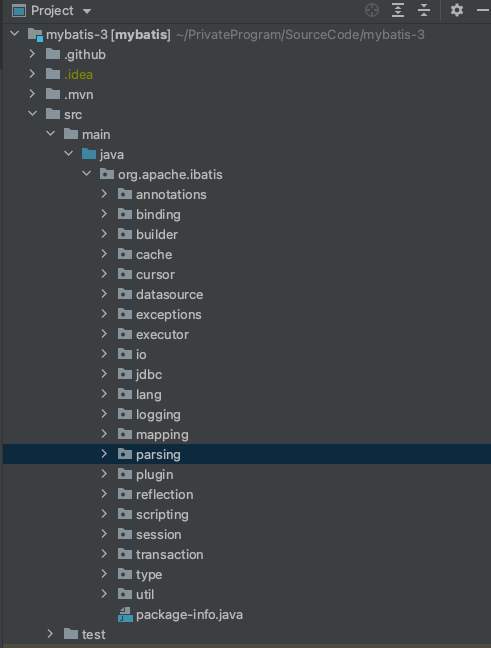Viewport: 491px width, 648px height.
Task: Expand the parsing package chevron
Action: pos(104,454)
